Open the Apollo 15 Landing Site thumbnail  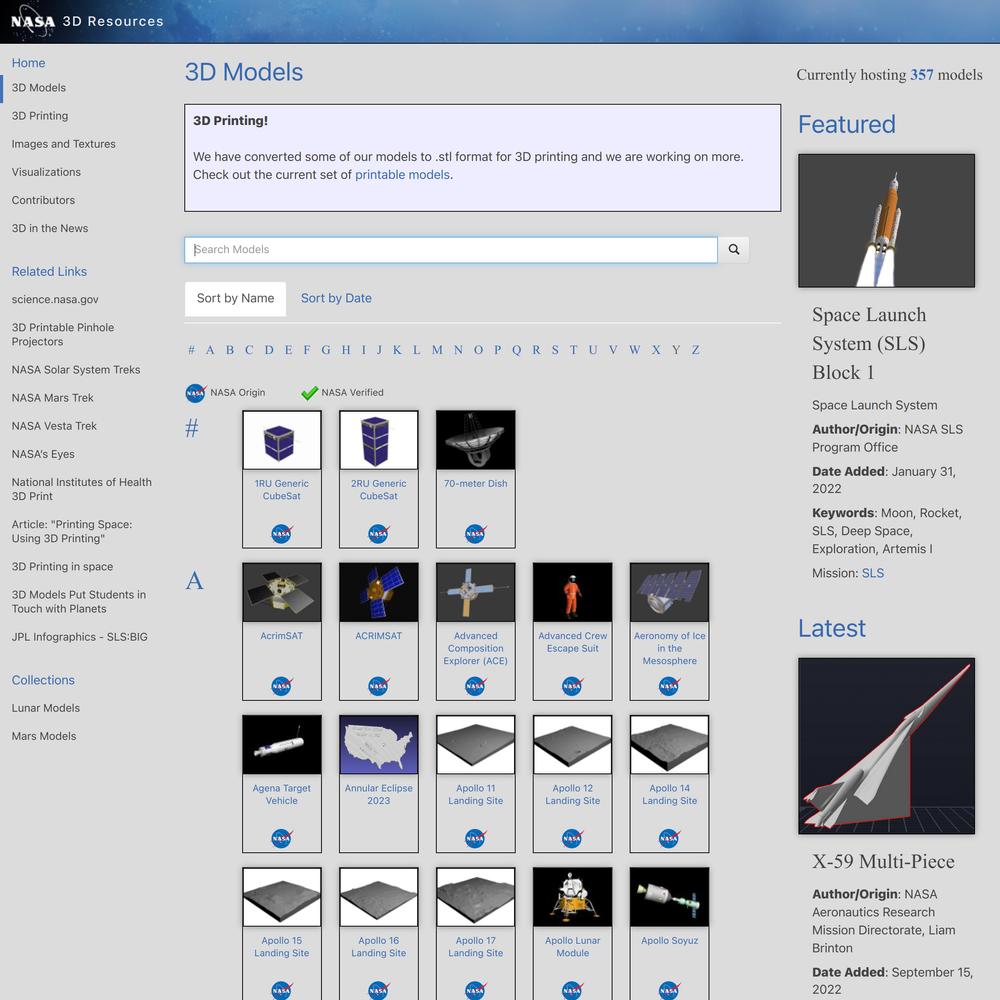(282, 897)
